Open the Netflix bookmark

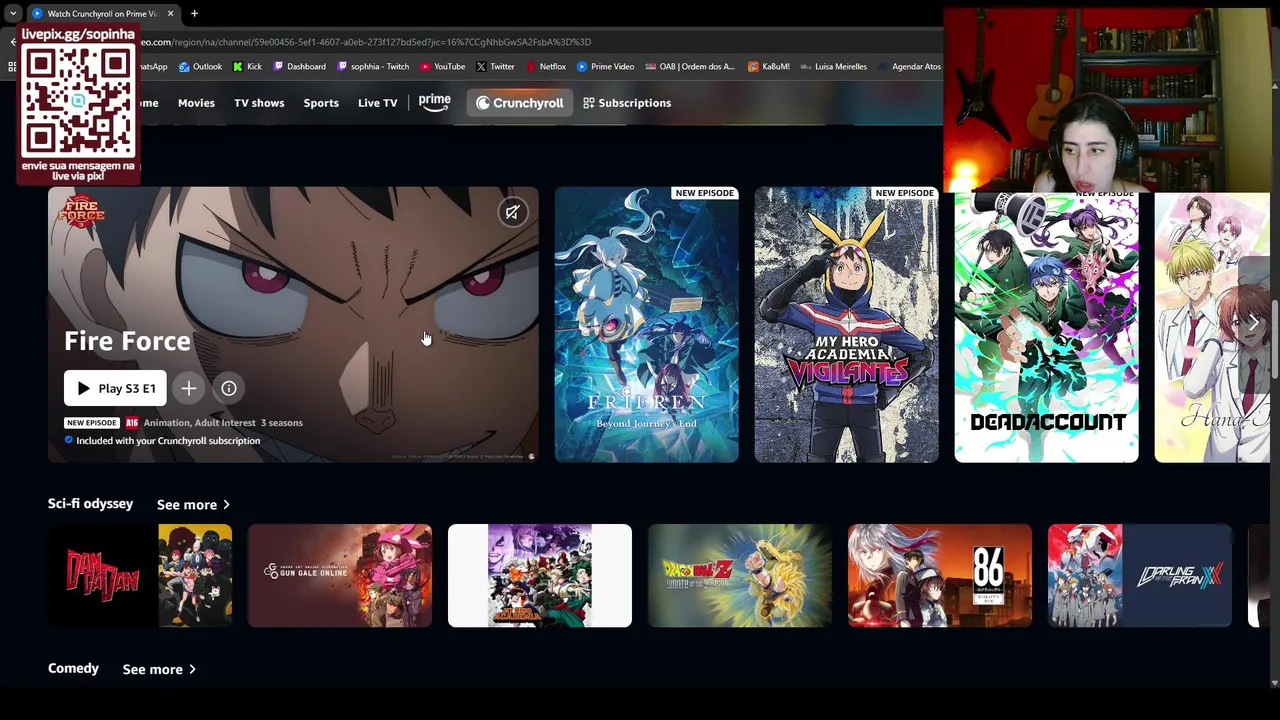[545, 67]
